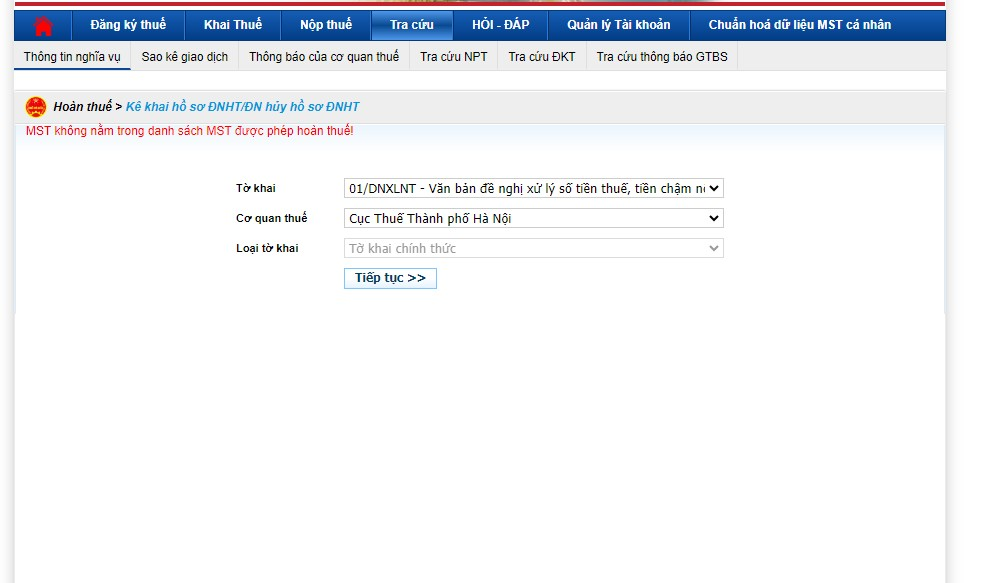Select the Tra cứu NPT tab
This screenshot has height=583, width=984.
[x=453, y=57]
